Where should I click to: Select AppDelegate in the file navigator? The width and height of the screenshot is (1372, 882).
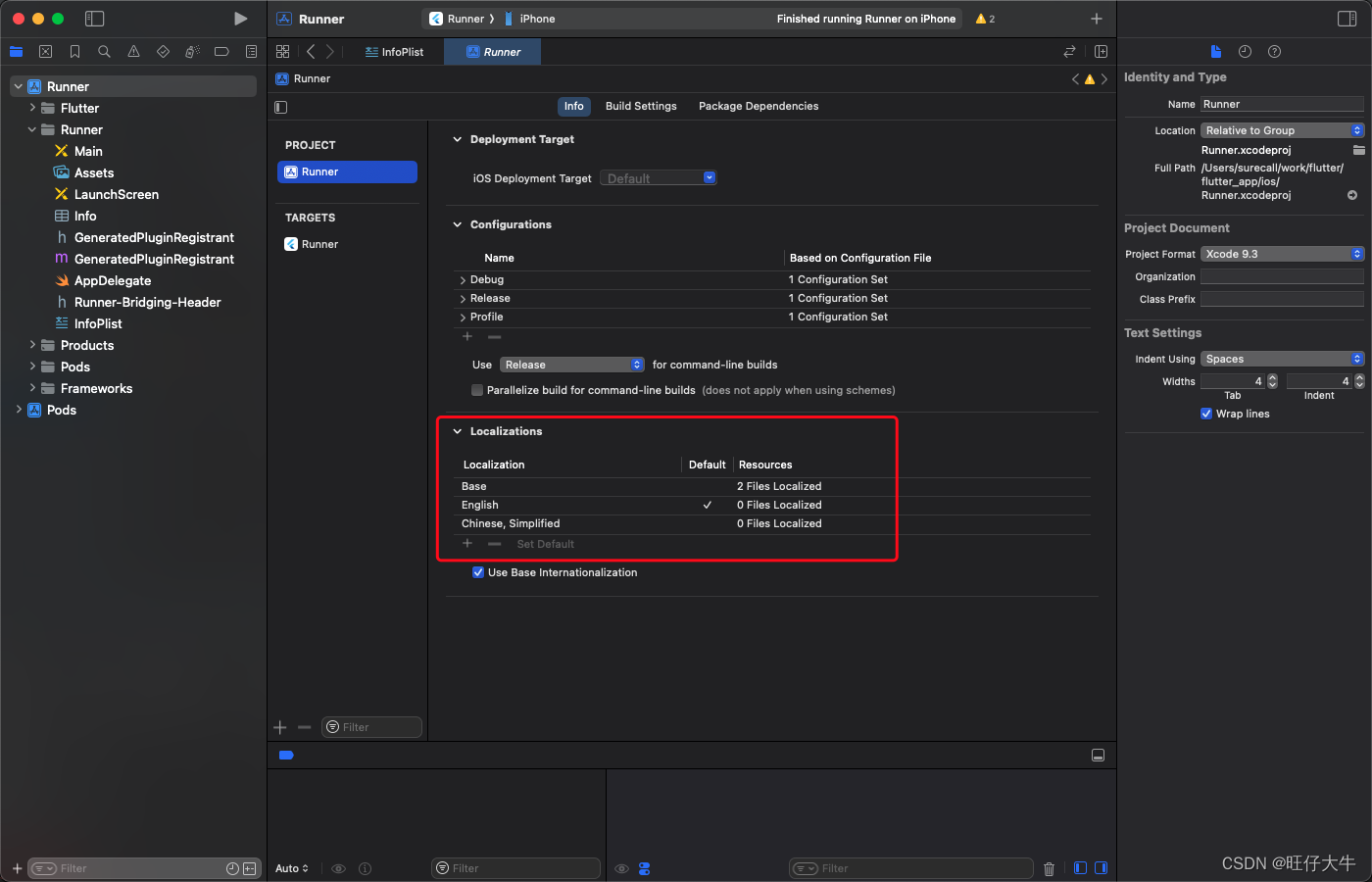pos(113,280)
